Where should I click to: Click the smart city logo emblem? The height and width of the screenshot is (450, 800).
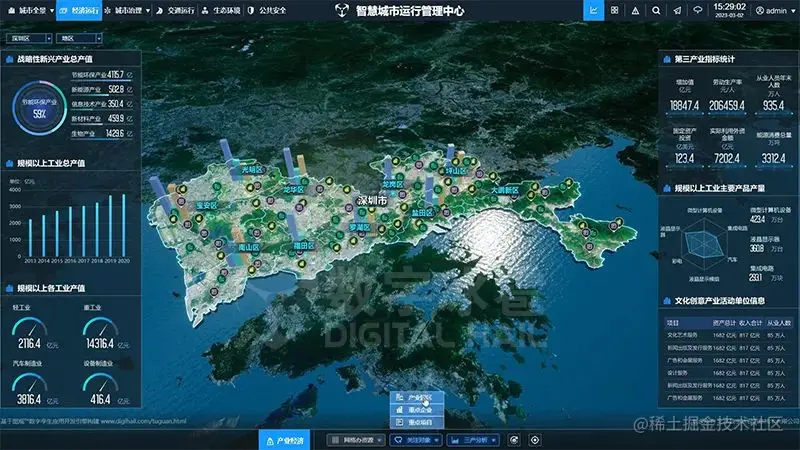pos(342,10)
